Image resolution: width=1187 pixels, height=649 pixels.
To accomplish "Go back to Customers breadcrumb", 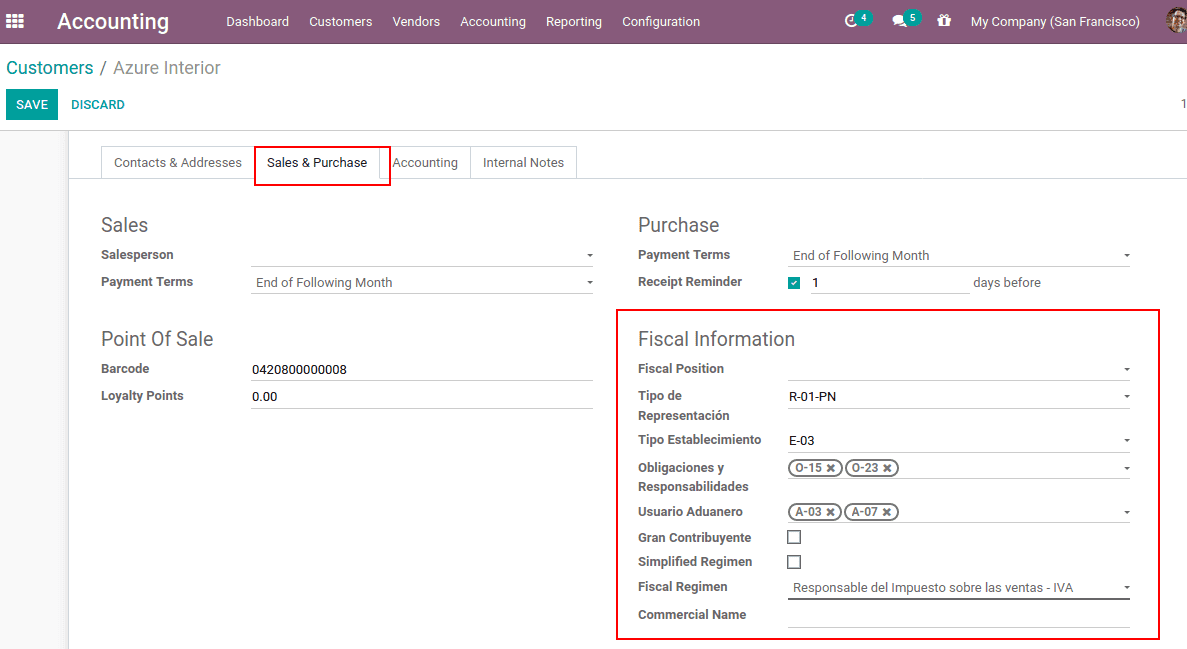I will [x=50, y=67].
